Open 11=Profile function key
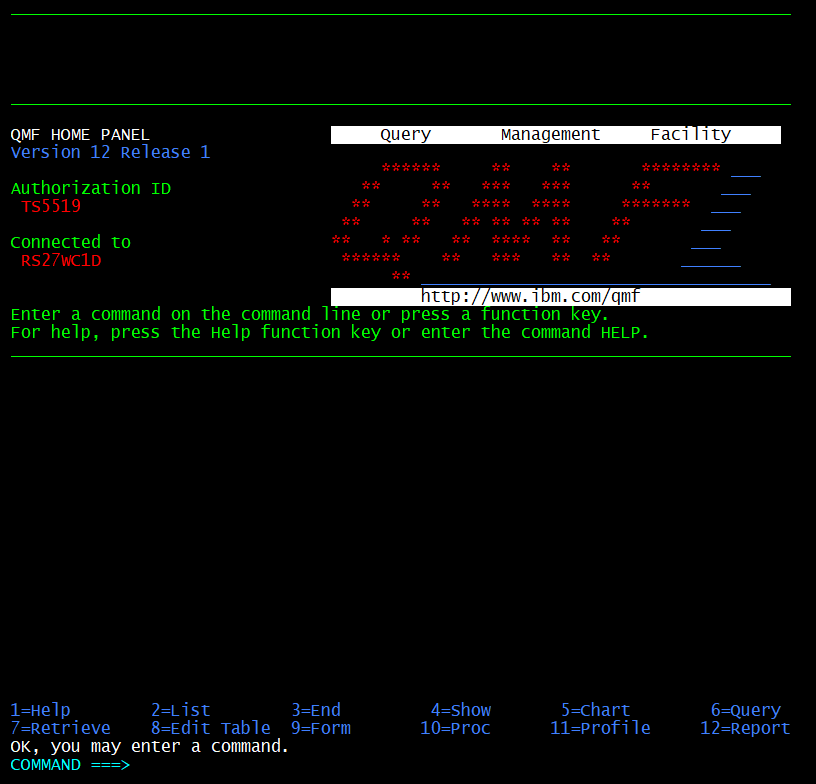 click(x=601, y=728)
